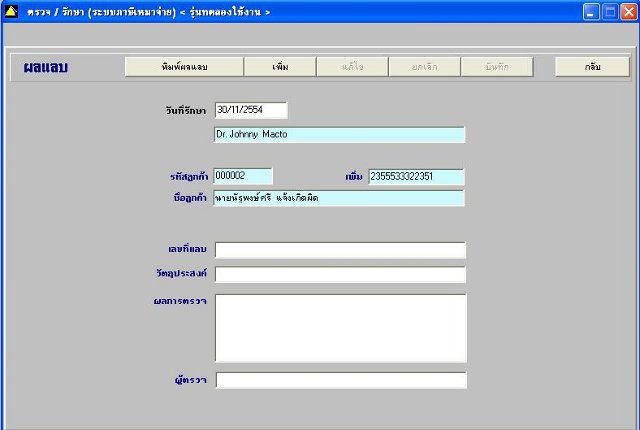Click the greyed-out บันทึก save button
640x430 pixels.
pyautogui.click(x=497, y=66)
